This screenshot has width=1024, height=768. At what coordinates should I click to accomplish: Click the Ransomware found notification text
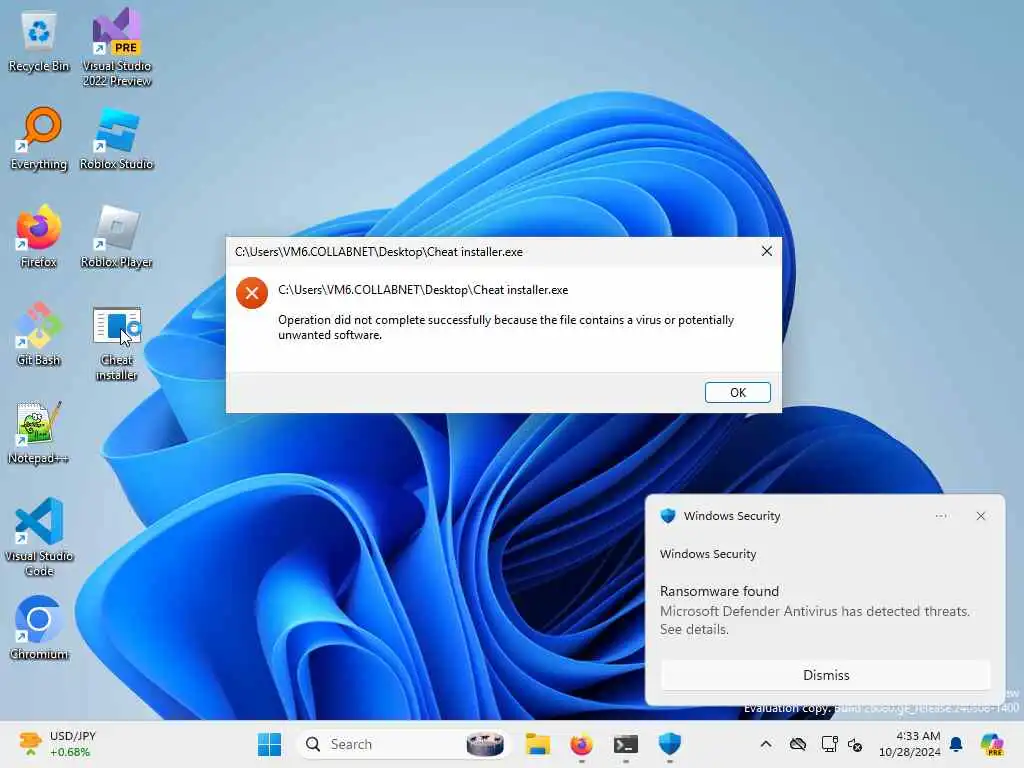pyautogui.click(x=719, y=591)
